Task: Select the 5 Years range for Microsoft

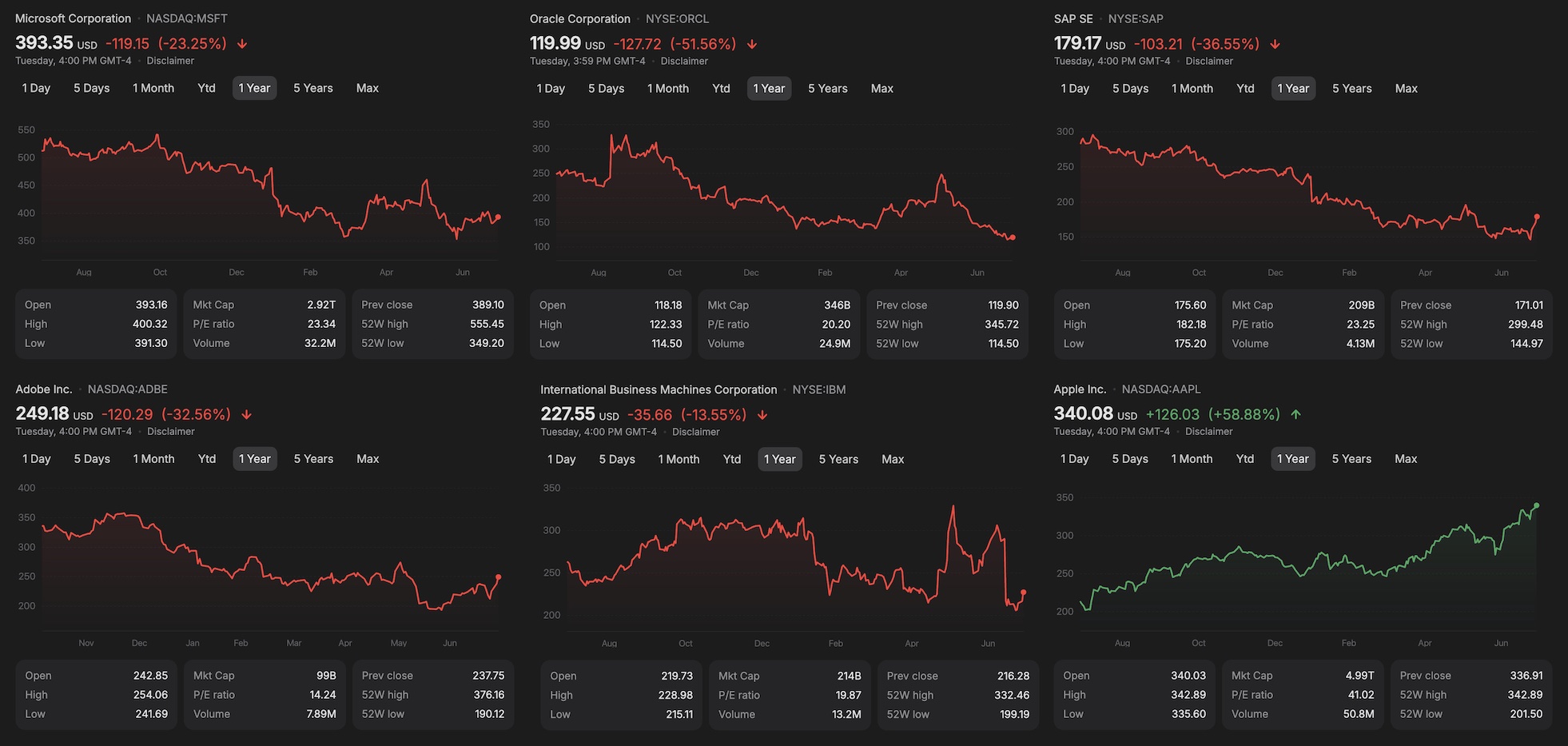Action: pyautogui.click(x=313, y=88)
